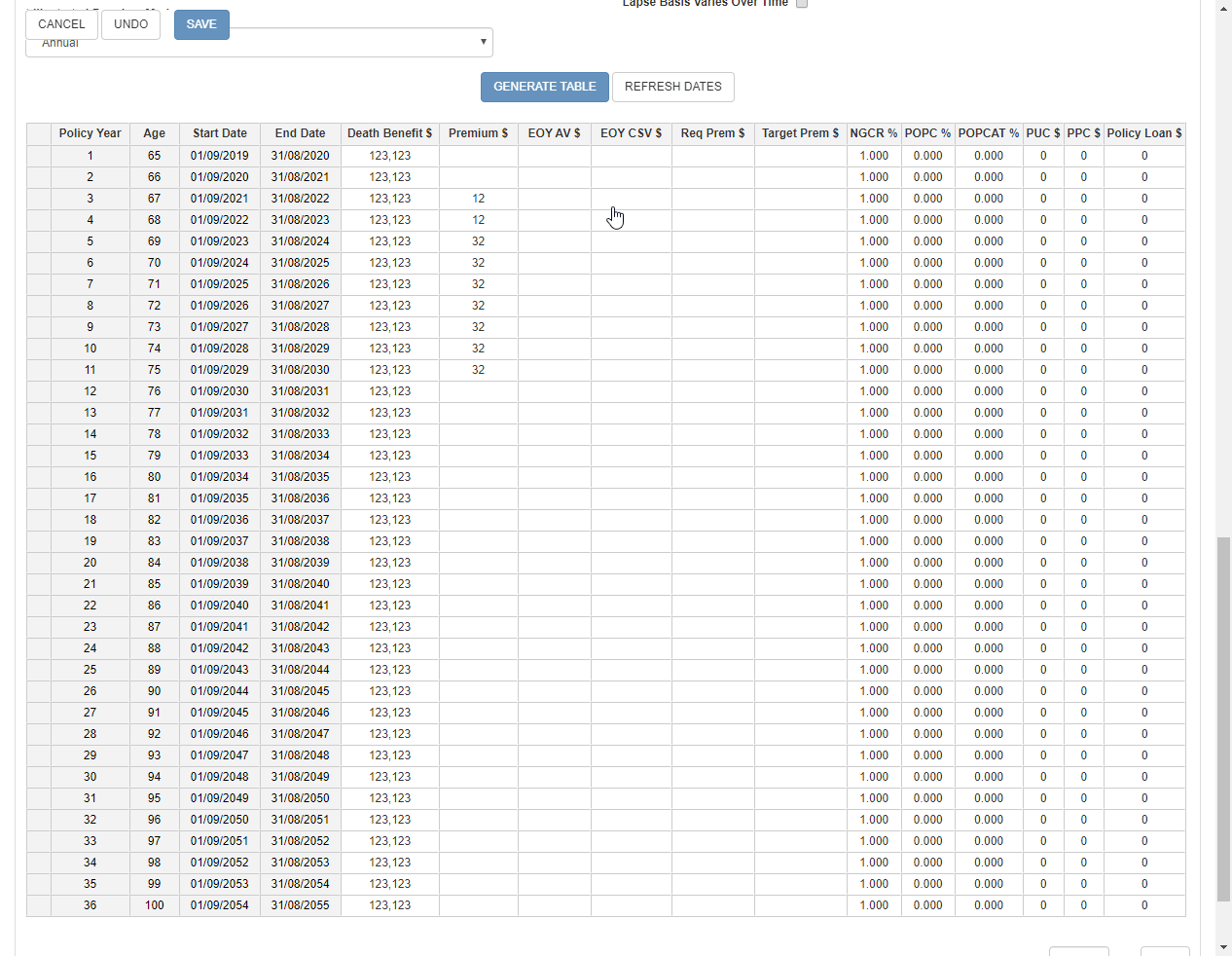This screenshot has height=956, width=1232.
Task: Select the Policy Loan $ column header
Action: (1143, 133)
